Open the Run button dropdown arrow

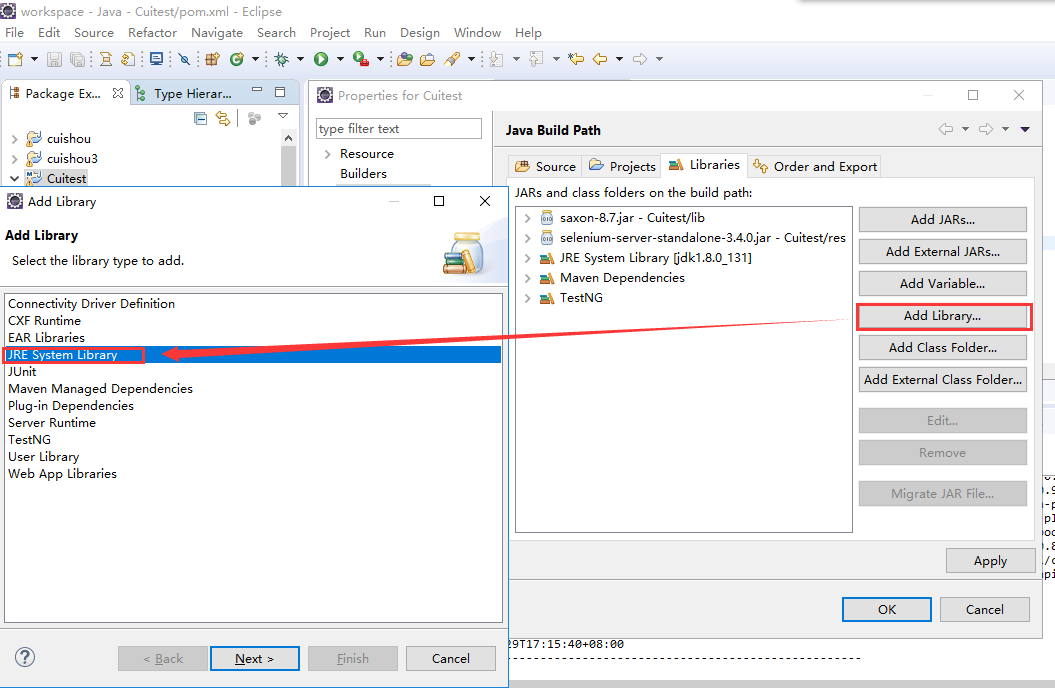[x=340, y=59]
